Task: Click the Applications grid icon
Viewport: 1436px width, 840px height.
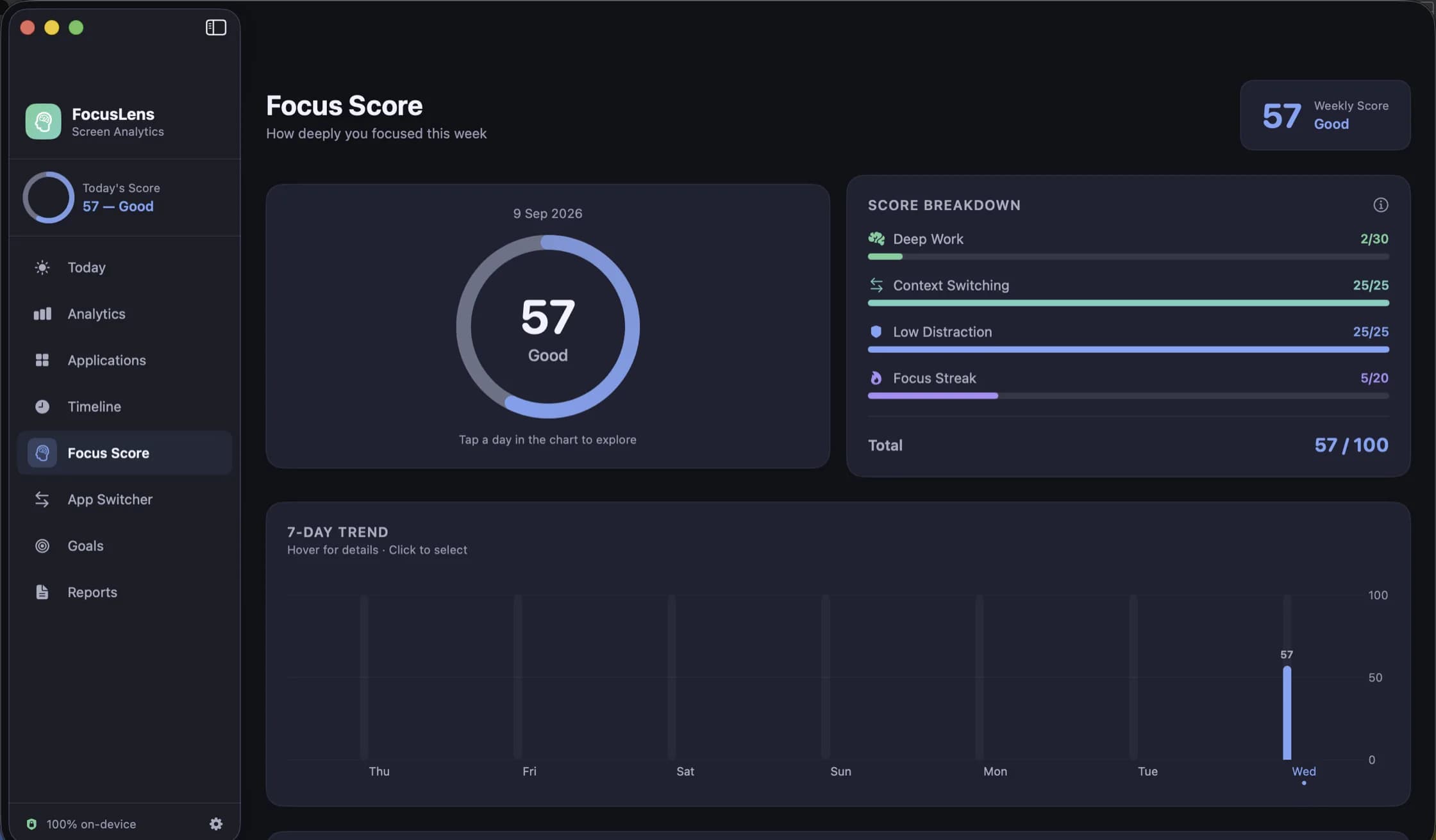Action: coord(42,360)
